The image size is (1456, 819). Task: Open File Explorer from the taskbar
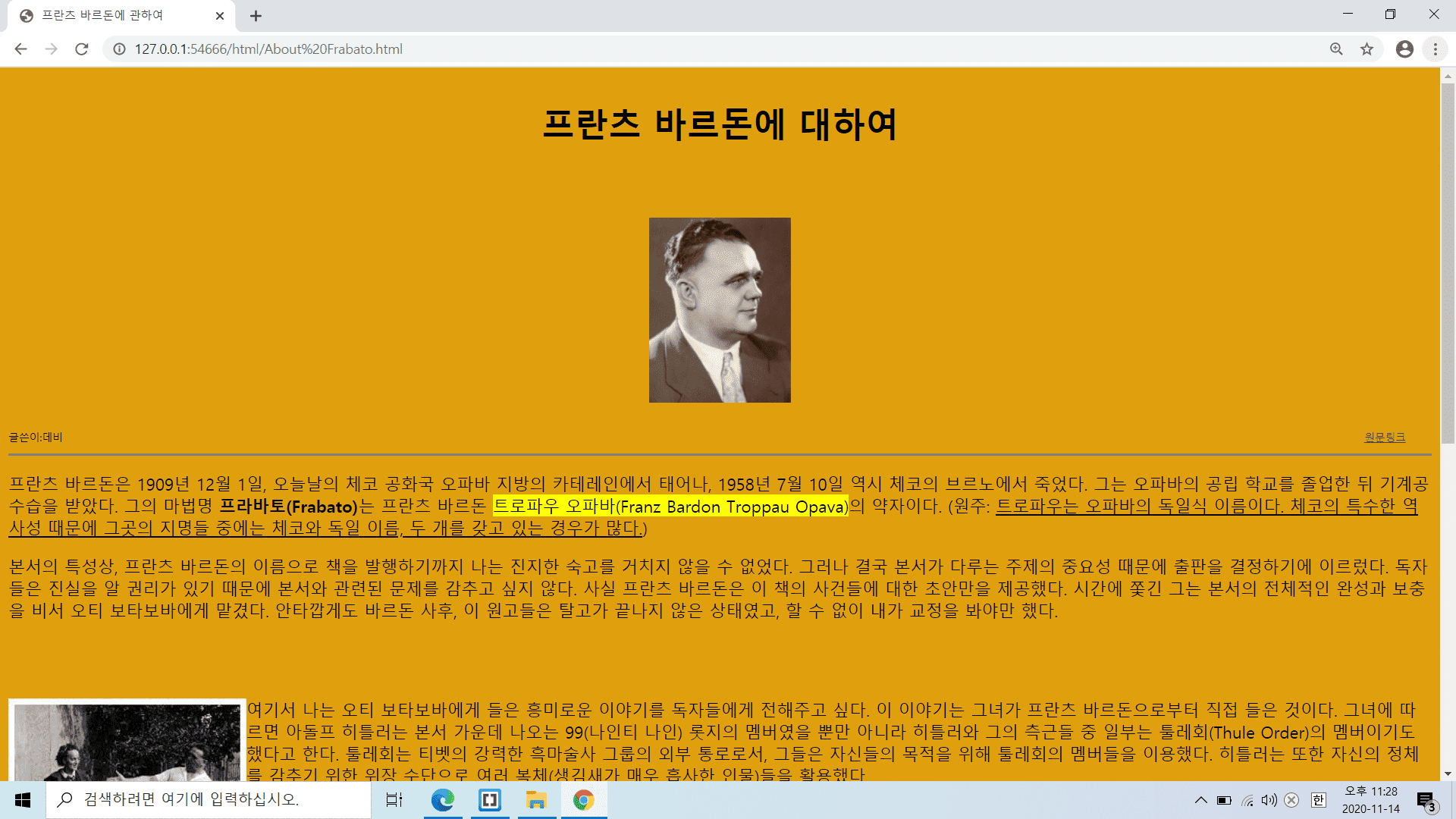(x=537, y=800)
